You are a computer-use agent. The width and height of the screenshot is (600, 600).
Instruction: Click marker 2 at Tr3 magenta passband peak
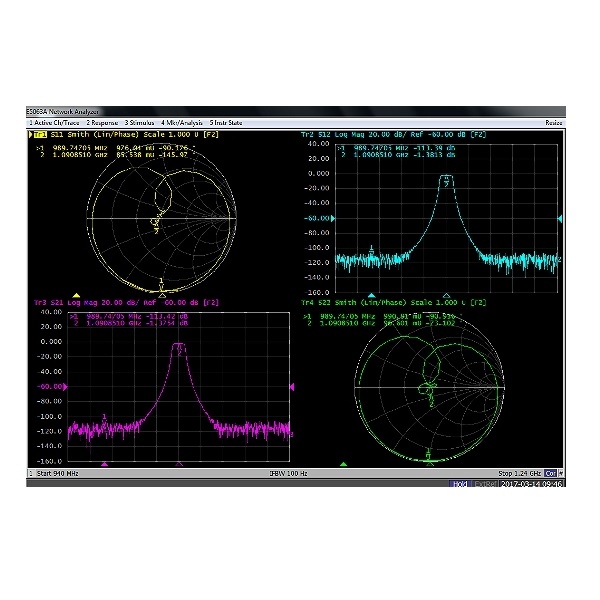click(179, 350)
